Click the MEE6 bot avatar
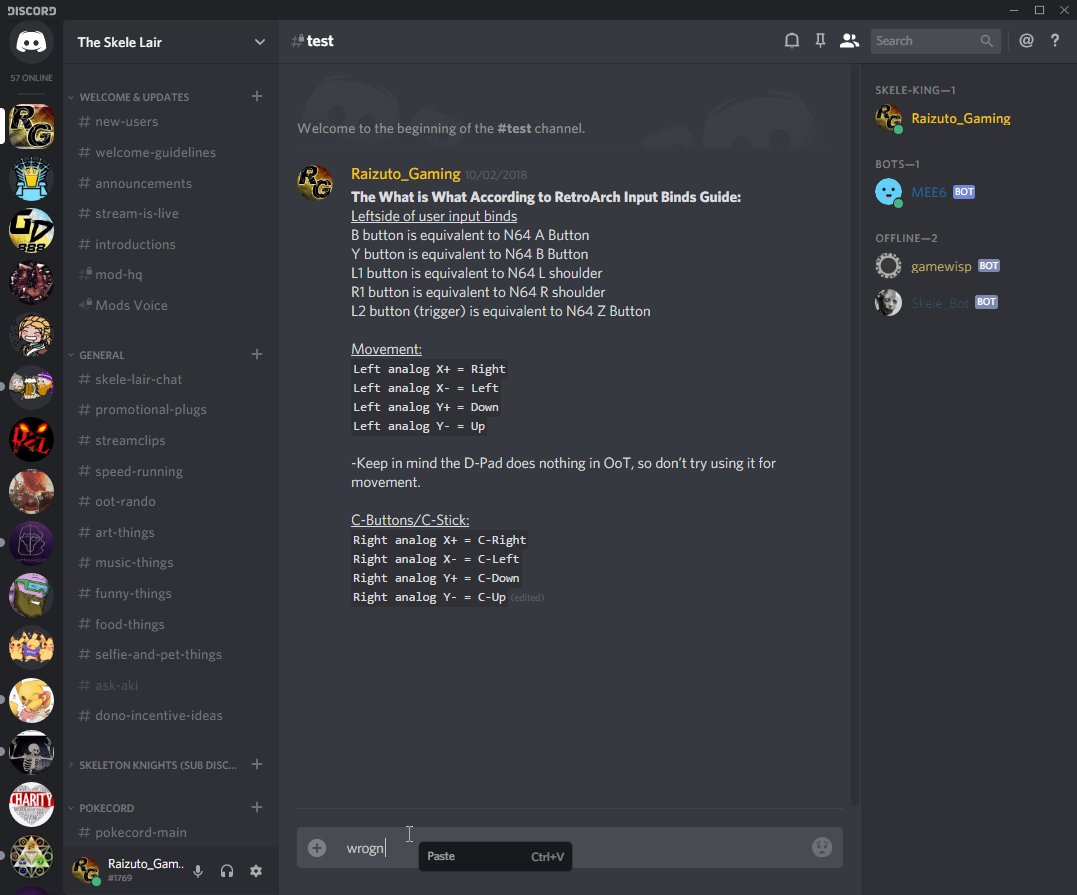 tap(888, 191)
